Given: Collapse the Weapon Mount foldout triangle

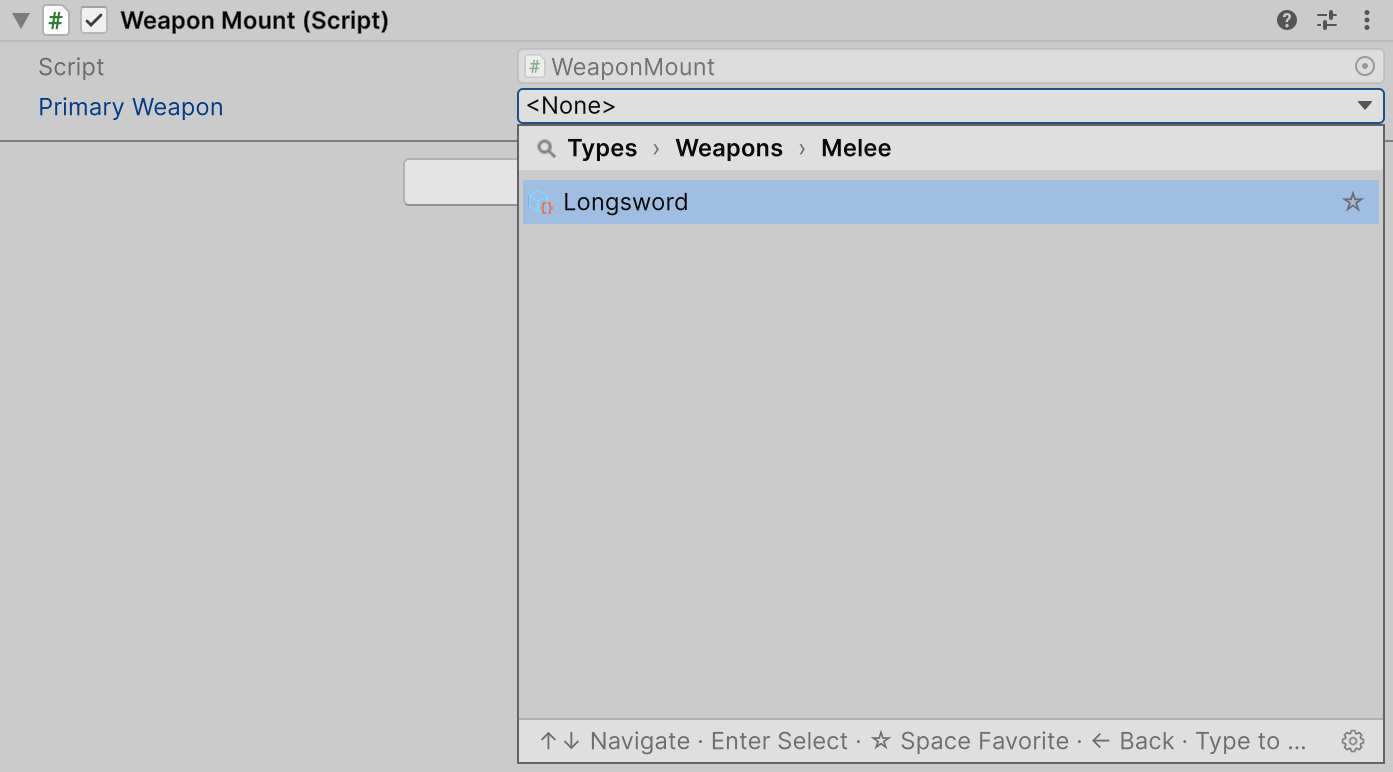Looking at the screenshot, I should pyautogui.click(x=20, y=20).
